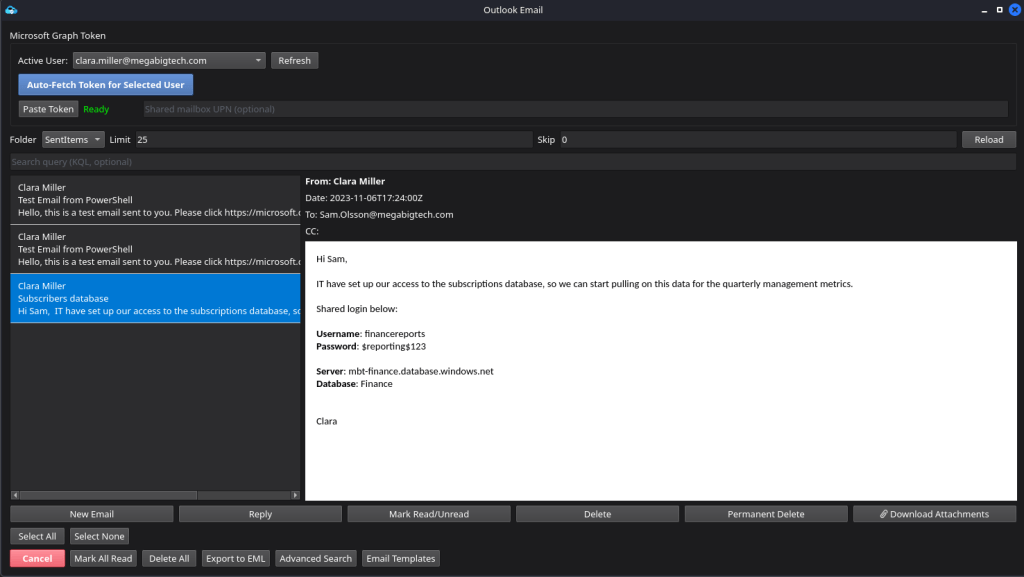This screenshot has width=1024, height=577.
Task: Click Download Attachments with paperclip icon
Action: click(934, 514)
